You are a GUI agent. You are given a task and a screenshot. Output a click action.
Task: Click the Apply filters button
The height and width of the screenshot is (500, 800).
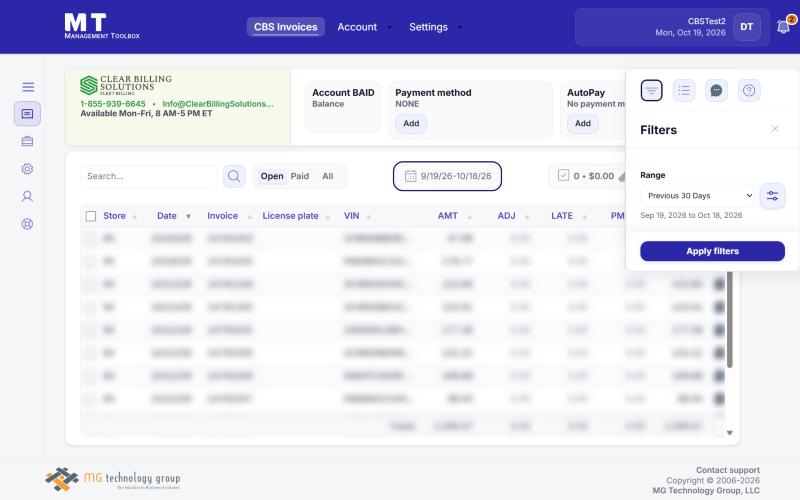[712, 251]
